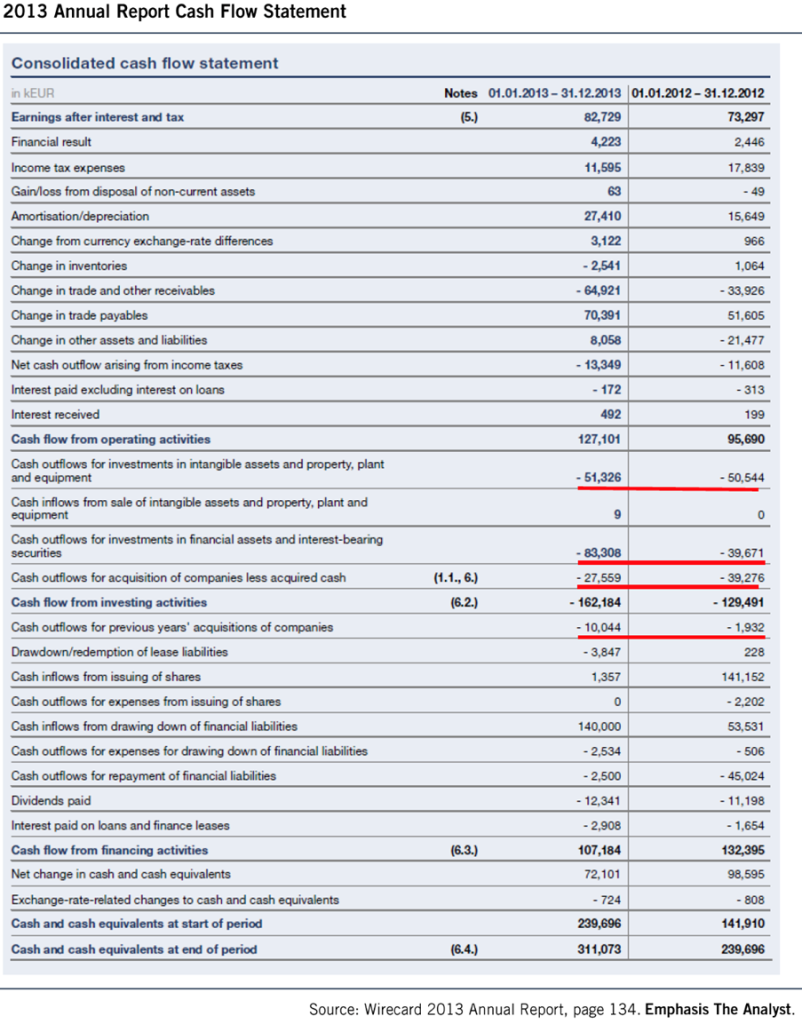Click the 311,073 end of period cash value
The width and height of the screenshot is (802, 1024).
[600, 950]
